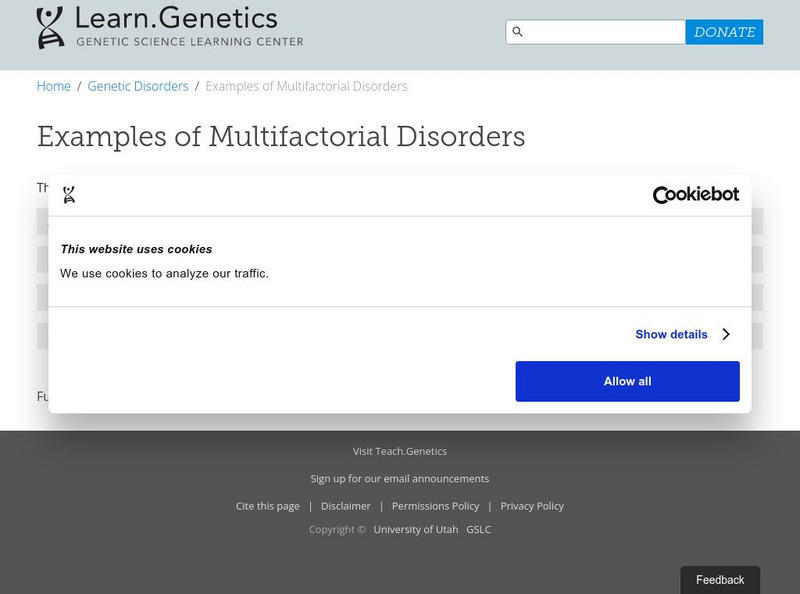Go to Home breadcrumb
The height and width of the screenshot is (594, 800).
coord(54,86)
